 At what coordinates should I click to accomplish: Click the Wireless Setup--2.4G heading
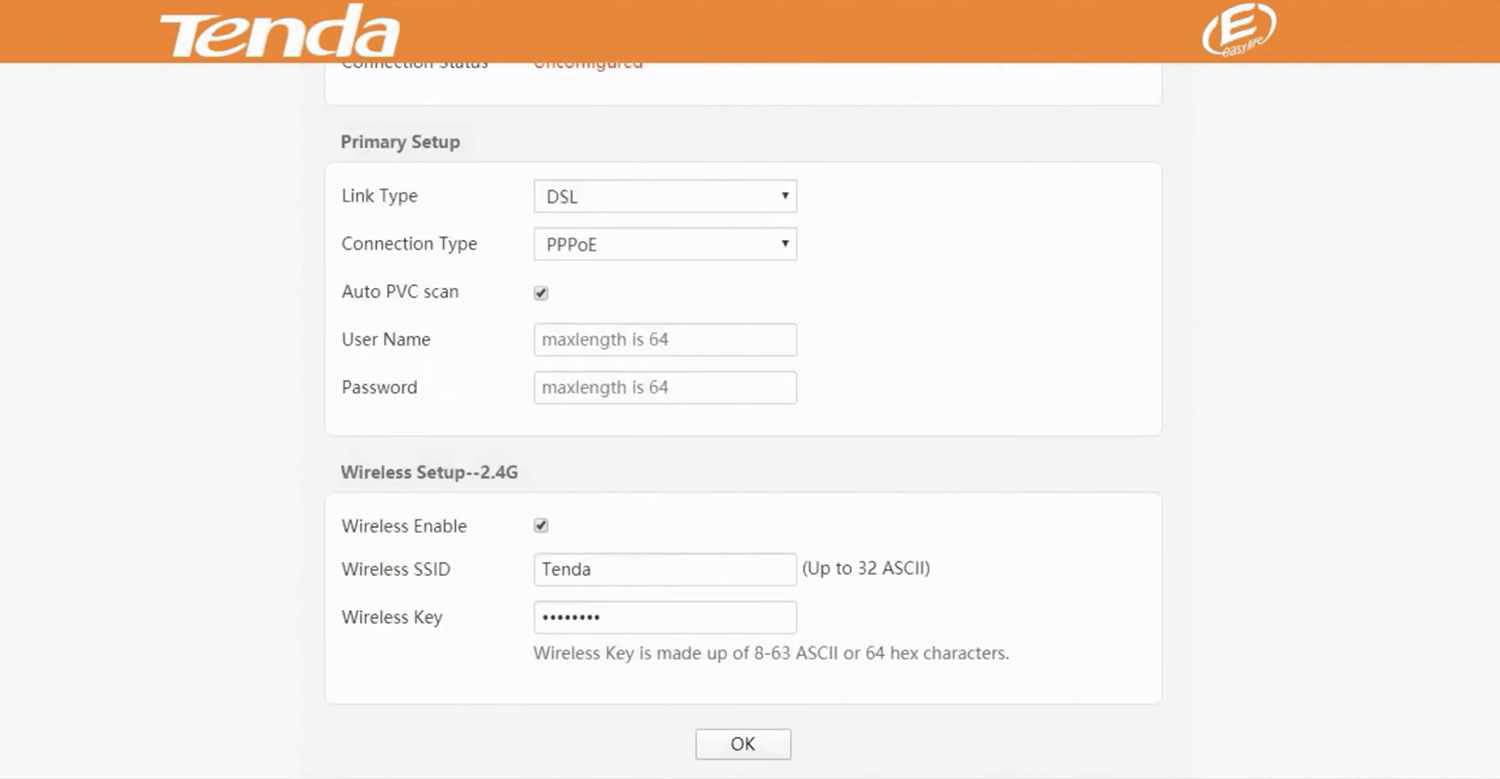coord(429,472)
